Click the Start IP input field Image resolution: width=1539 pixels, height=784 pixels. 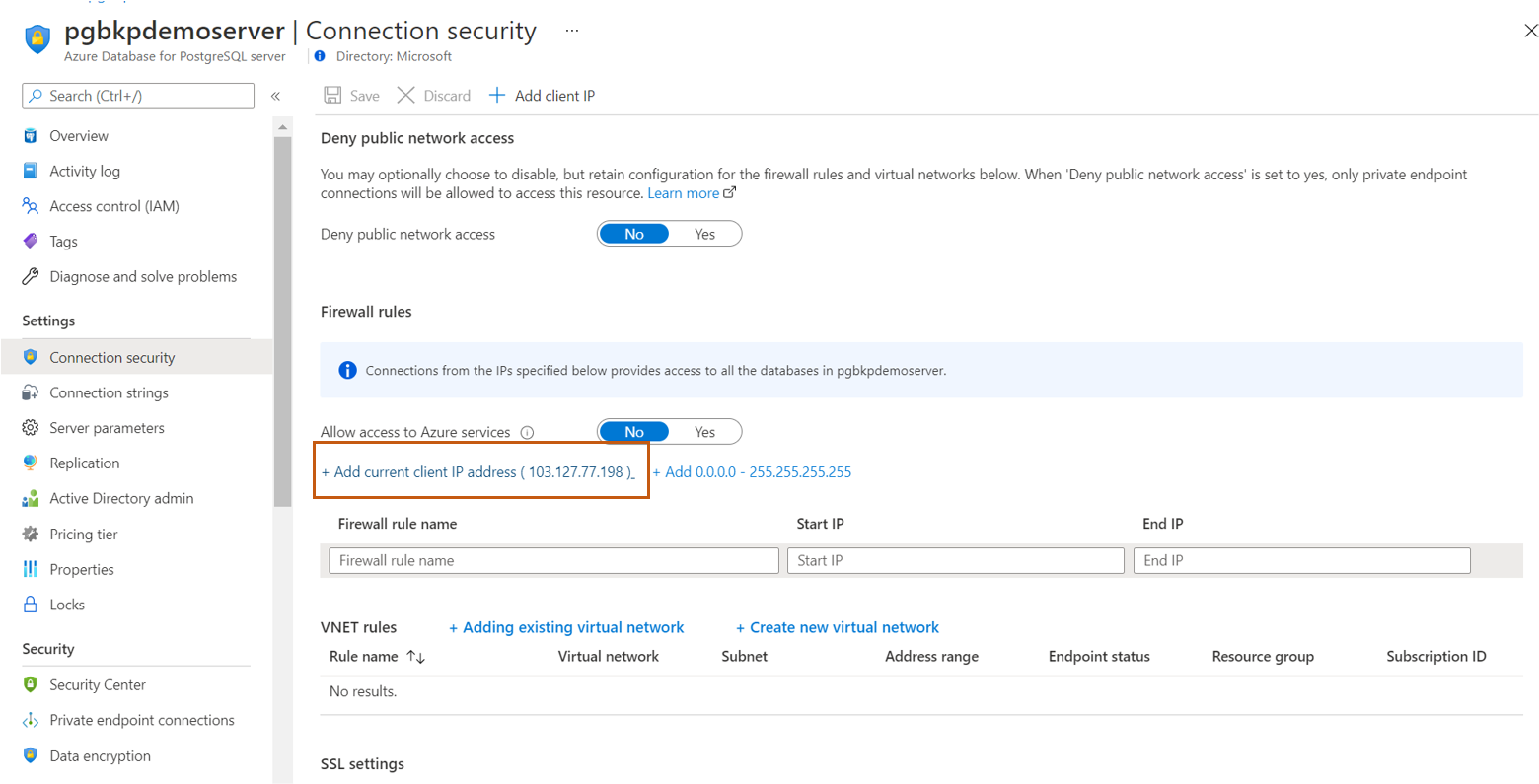pos(955,560)
